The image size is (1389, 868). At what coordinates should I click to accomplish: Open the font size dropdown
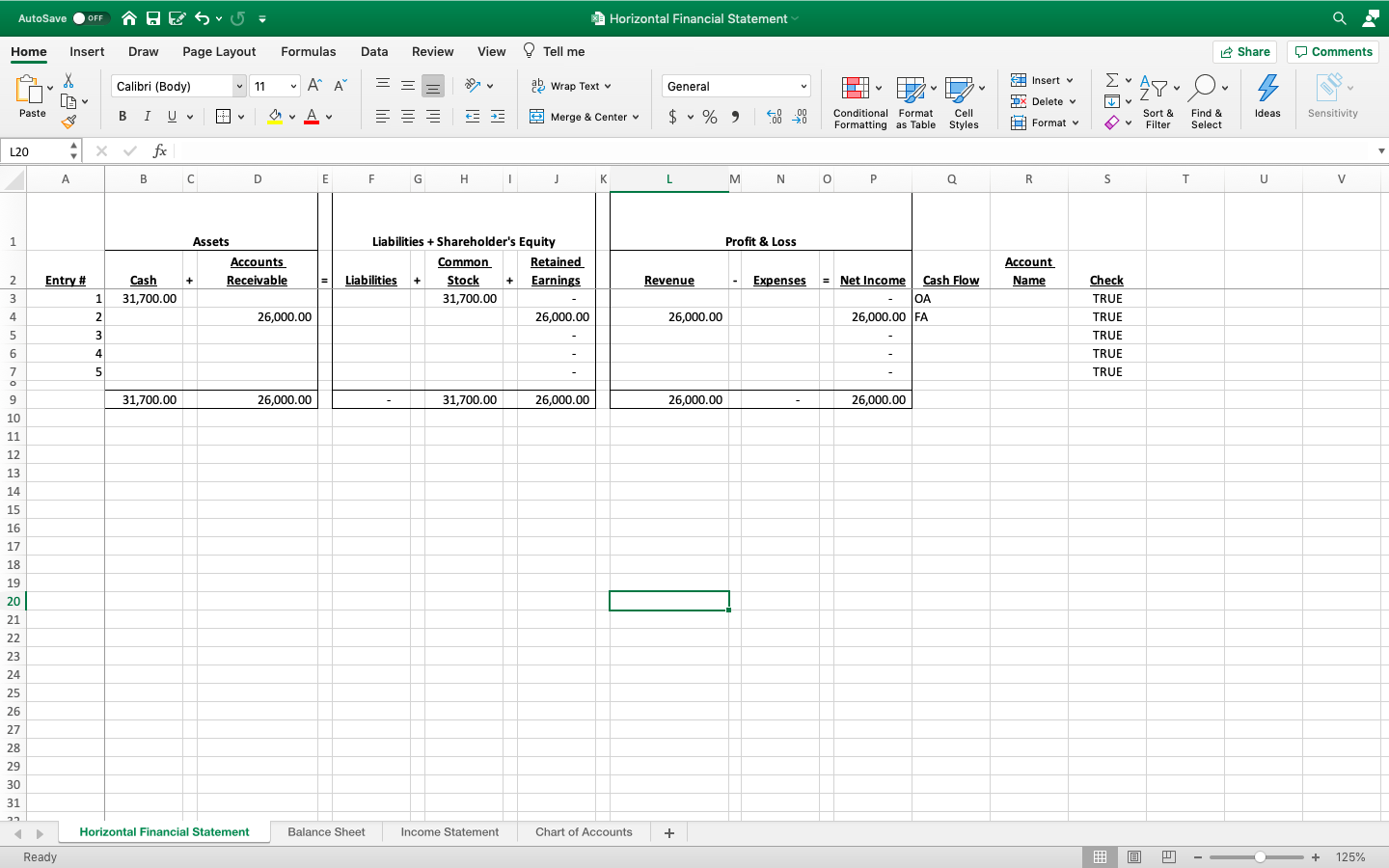[293, 86]
